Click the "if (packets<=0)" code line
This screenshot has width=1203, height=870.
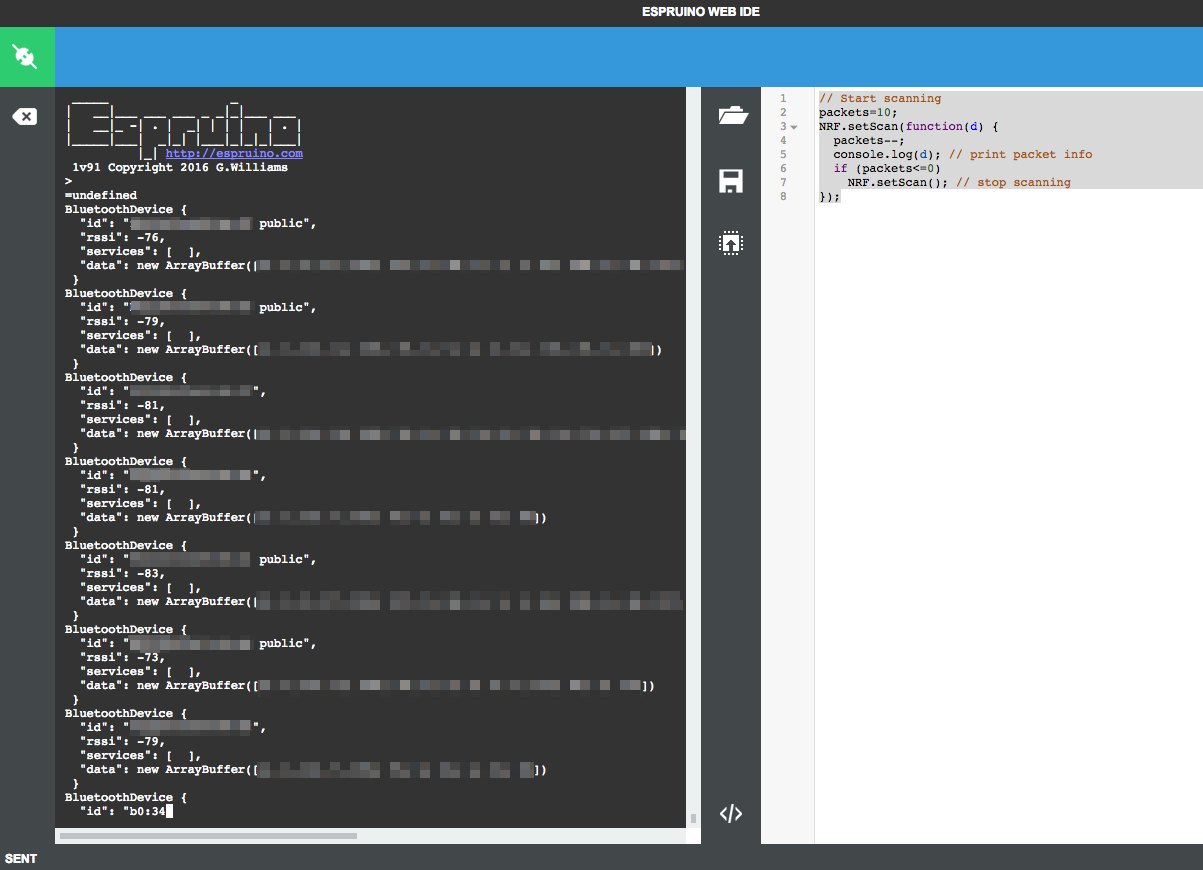pos(887,168)
